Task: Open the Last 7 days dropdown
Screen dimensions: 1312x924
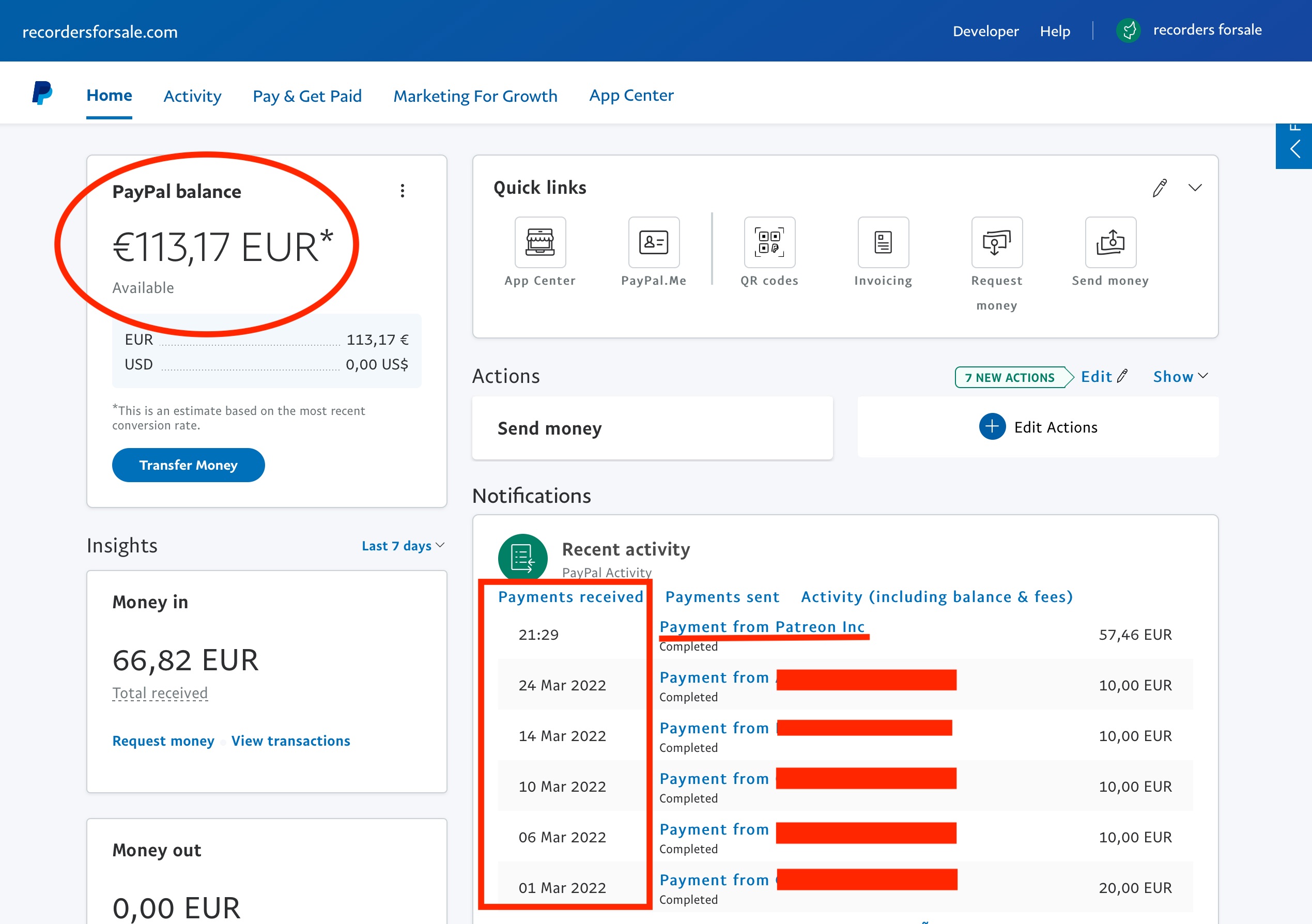Action: (403, 546)
